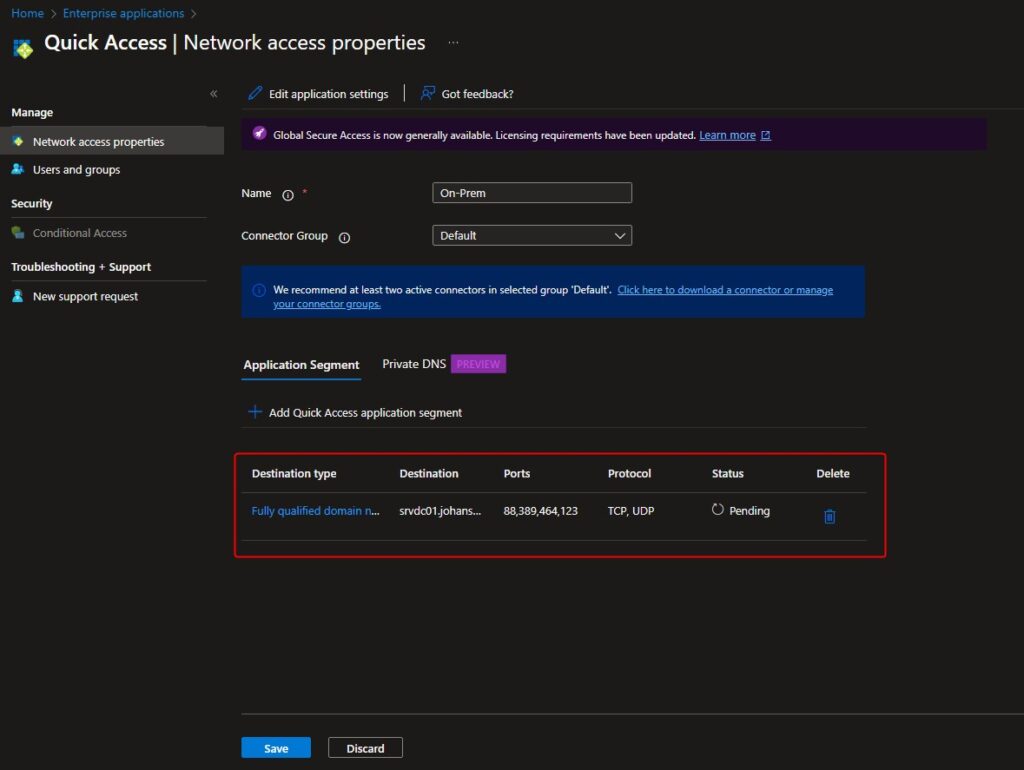Click the Pending status spinner icon

point(718,509)
